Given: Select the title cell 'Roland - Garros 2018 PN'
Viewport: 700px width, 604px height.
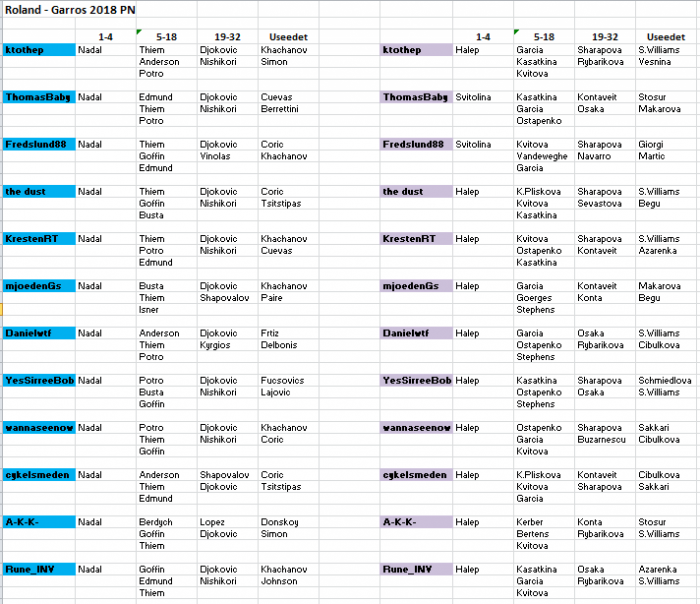Looking at the screenshot, I should click(70, 10).
